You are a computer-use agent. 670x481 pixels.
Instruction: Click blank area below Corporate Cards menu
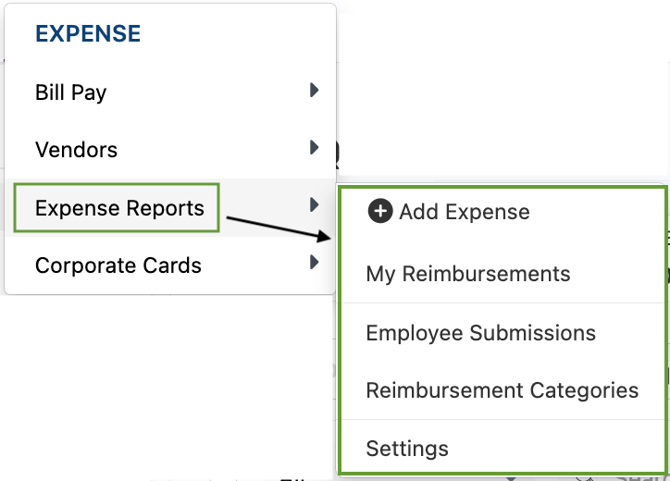click(167, 384)
